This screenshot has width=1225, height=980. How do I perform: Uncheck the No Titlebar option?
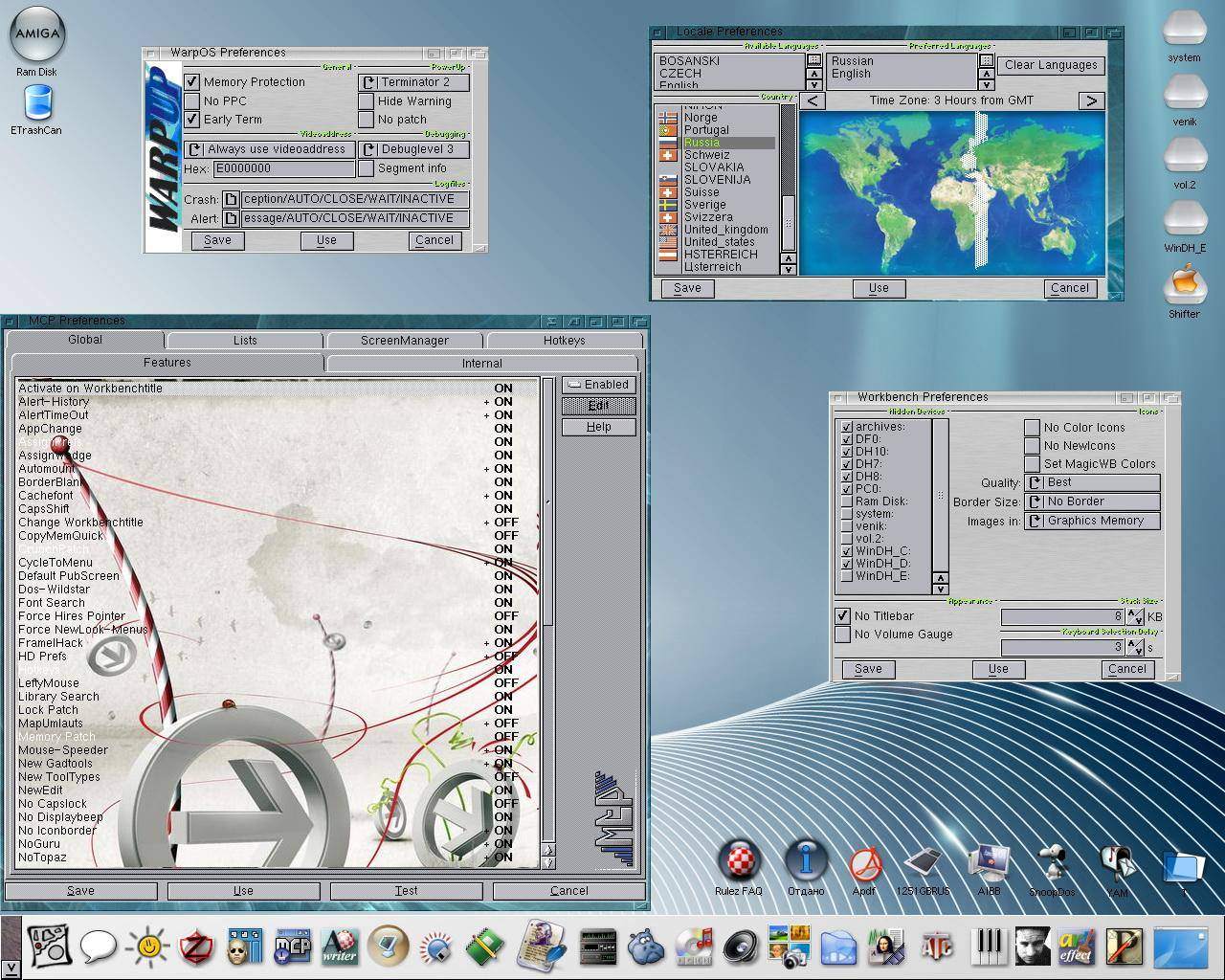(842, 616)
